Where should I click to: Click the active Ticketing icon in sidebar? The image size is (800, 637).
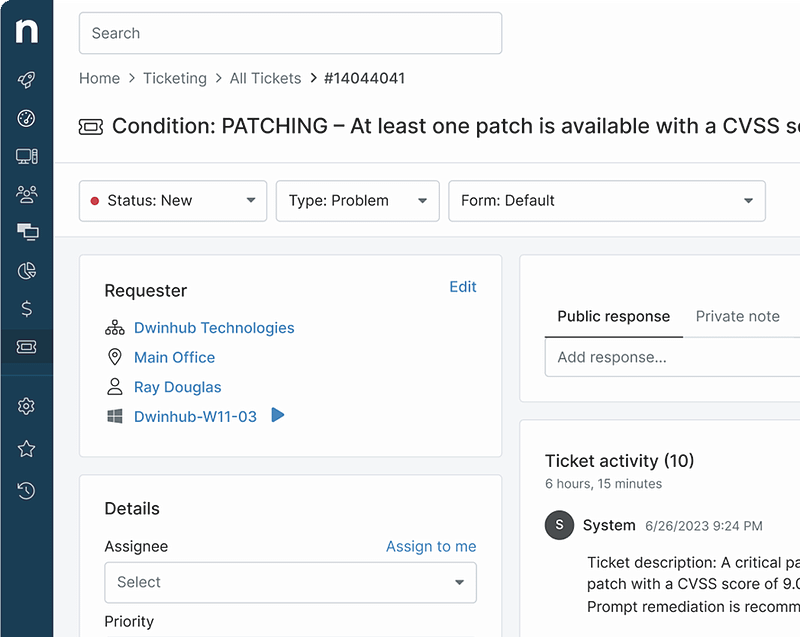(x=26, y=346)
